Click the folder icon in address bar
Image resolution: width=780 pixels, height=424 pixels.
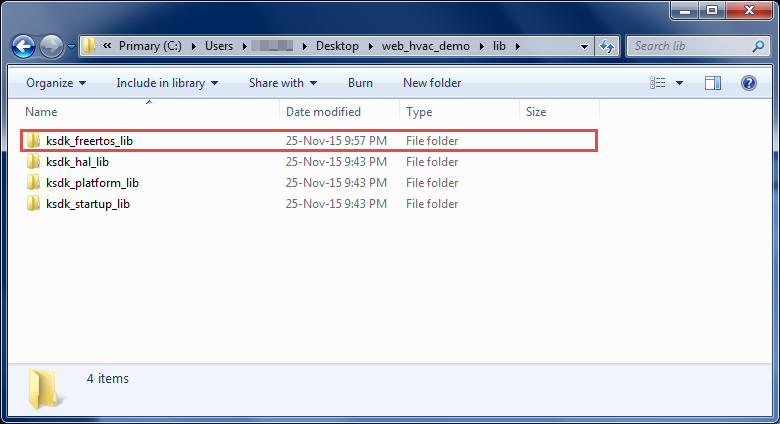(89, 46)
